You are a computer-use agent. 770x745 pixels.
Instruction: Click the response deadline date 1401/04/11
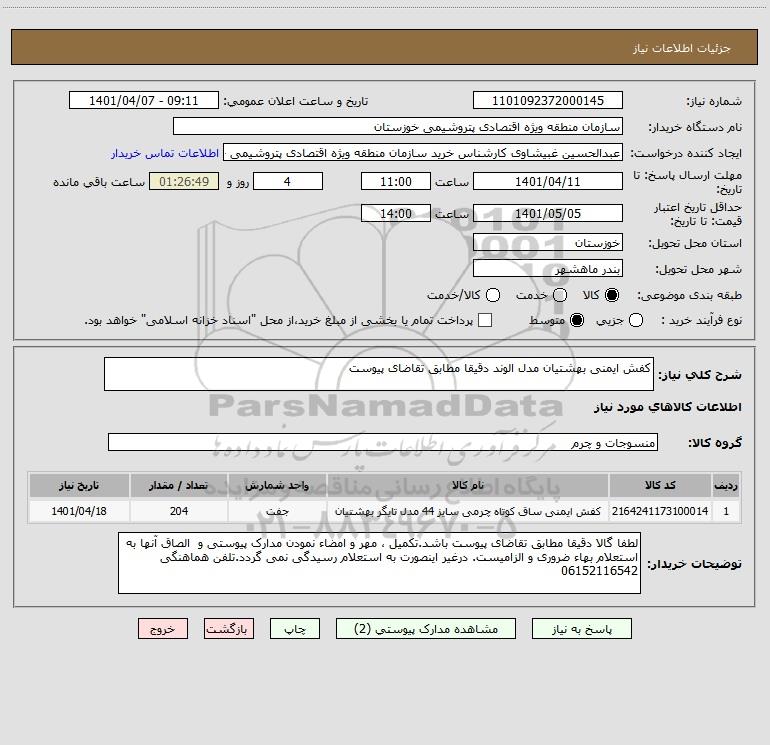[x=548, y=181]
